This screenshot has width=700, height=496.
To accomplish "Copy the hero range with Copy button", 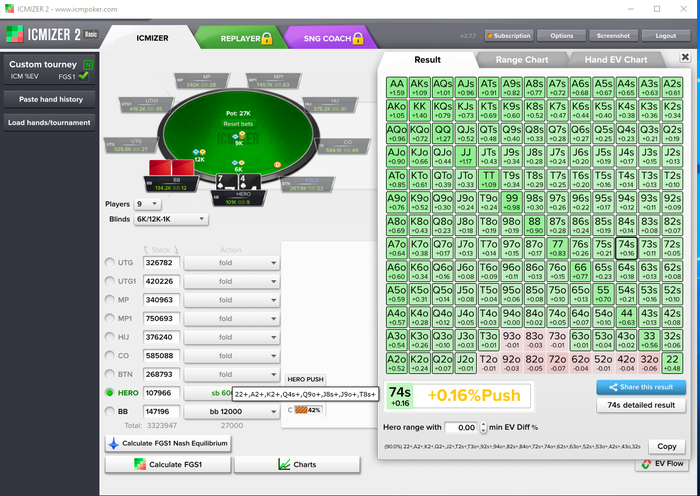I will pos(667,446).
